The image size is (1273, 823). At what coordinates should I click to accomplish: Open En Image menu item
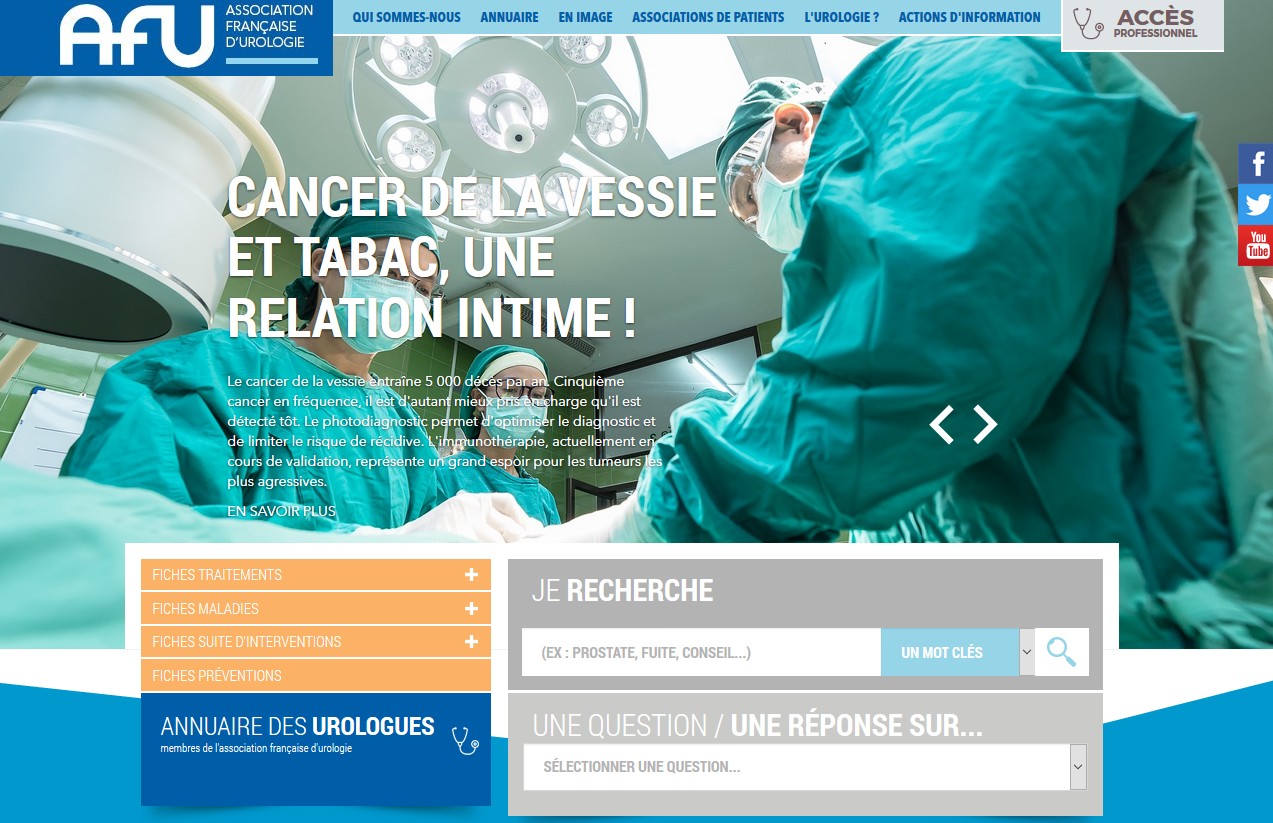[585, 17]
